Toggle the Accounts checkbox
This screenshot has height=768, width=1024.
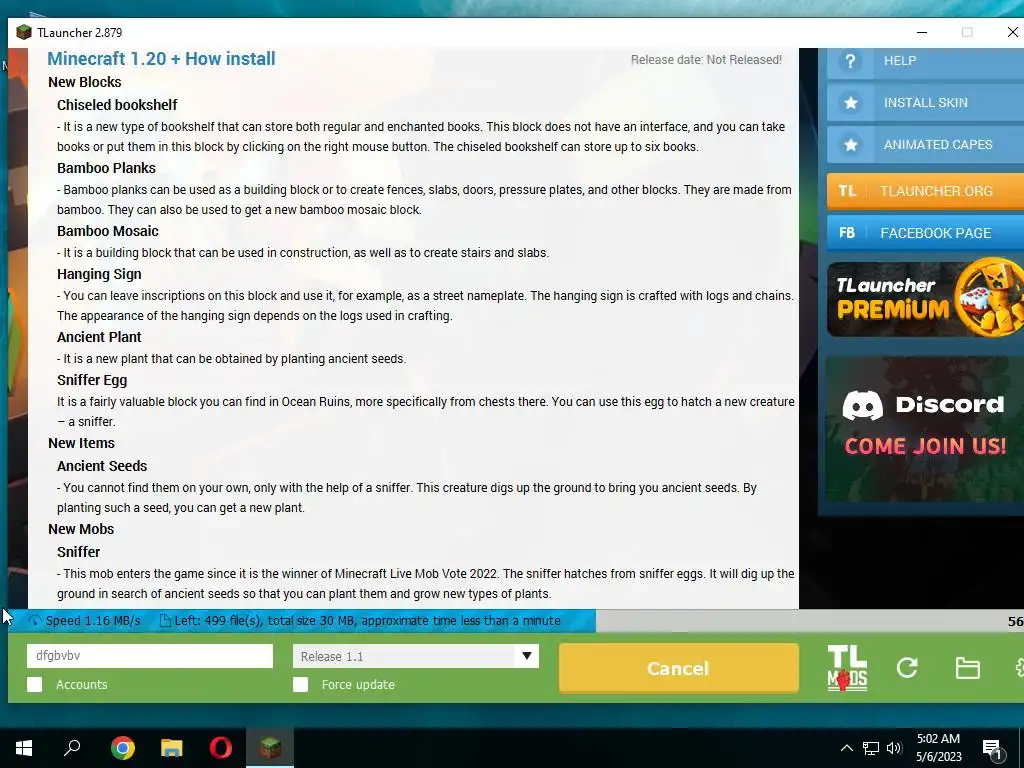pos(35,684)
